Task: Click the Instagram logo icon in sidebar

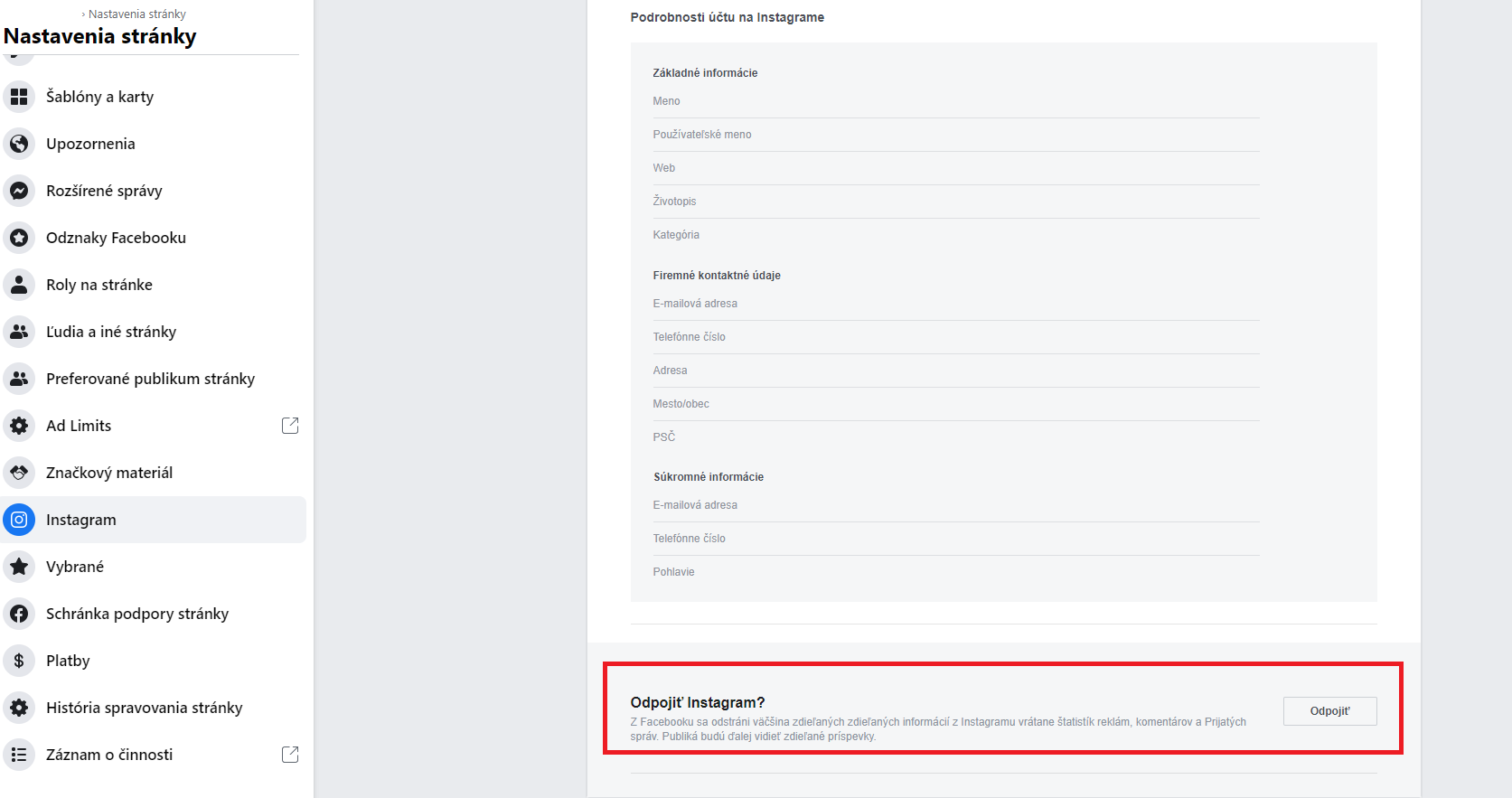Action: 19,520
